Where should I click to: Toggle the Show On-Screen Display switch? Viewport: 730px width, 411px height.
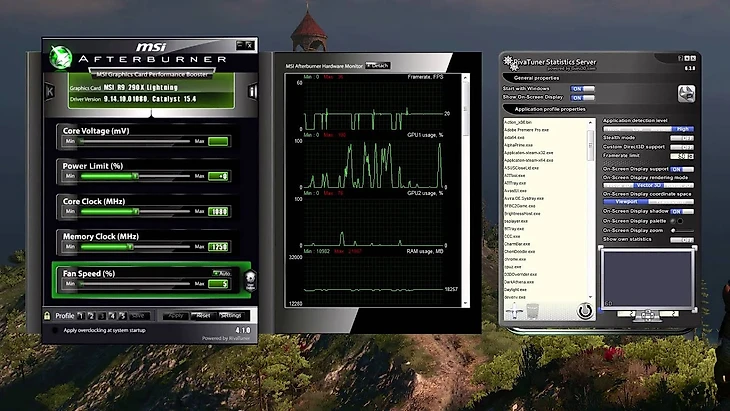[582, 98]
